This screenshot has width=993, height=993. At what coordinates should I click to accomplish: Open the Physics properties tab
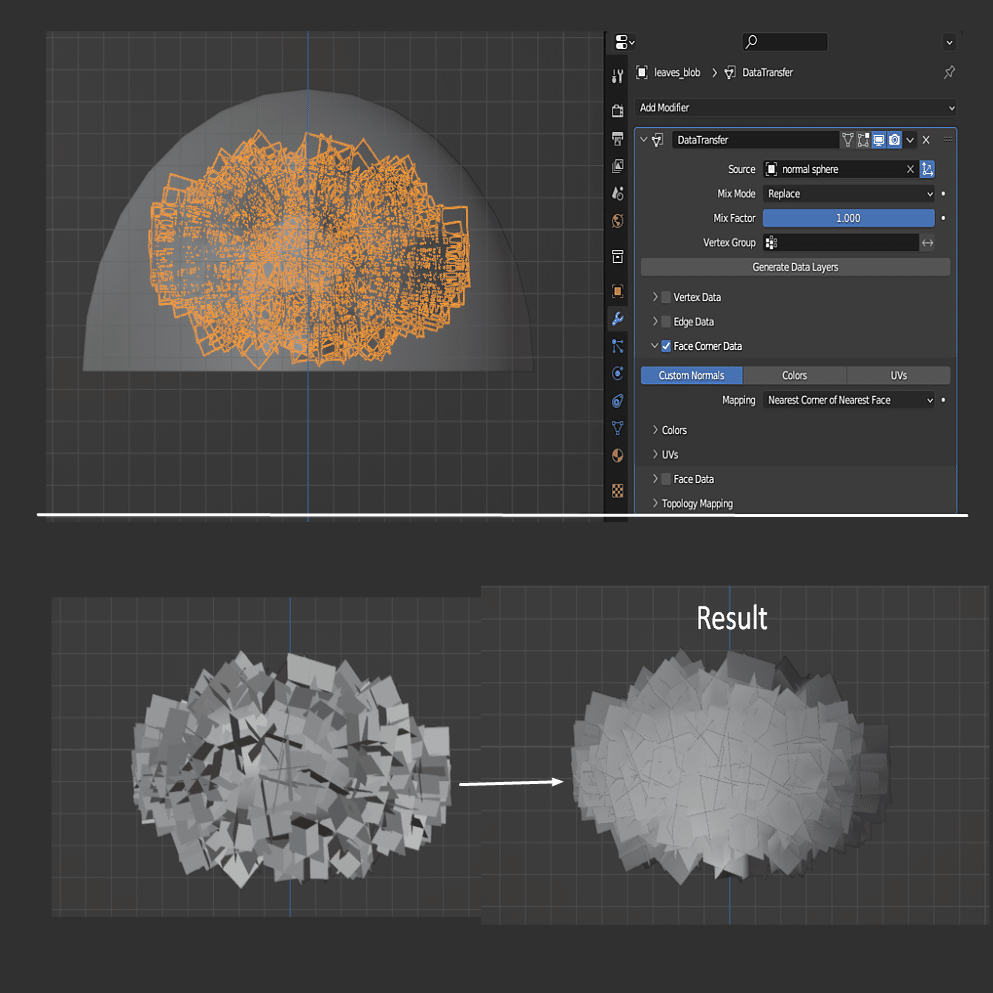[x=617, y=373]
